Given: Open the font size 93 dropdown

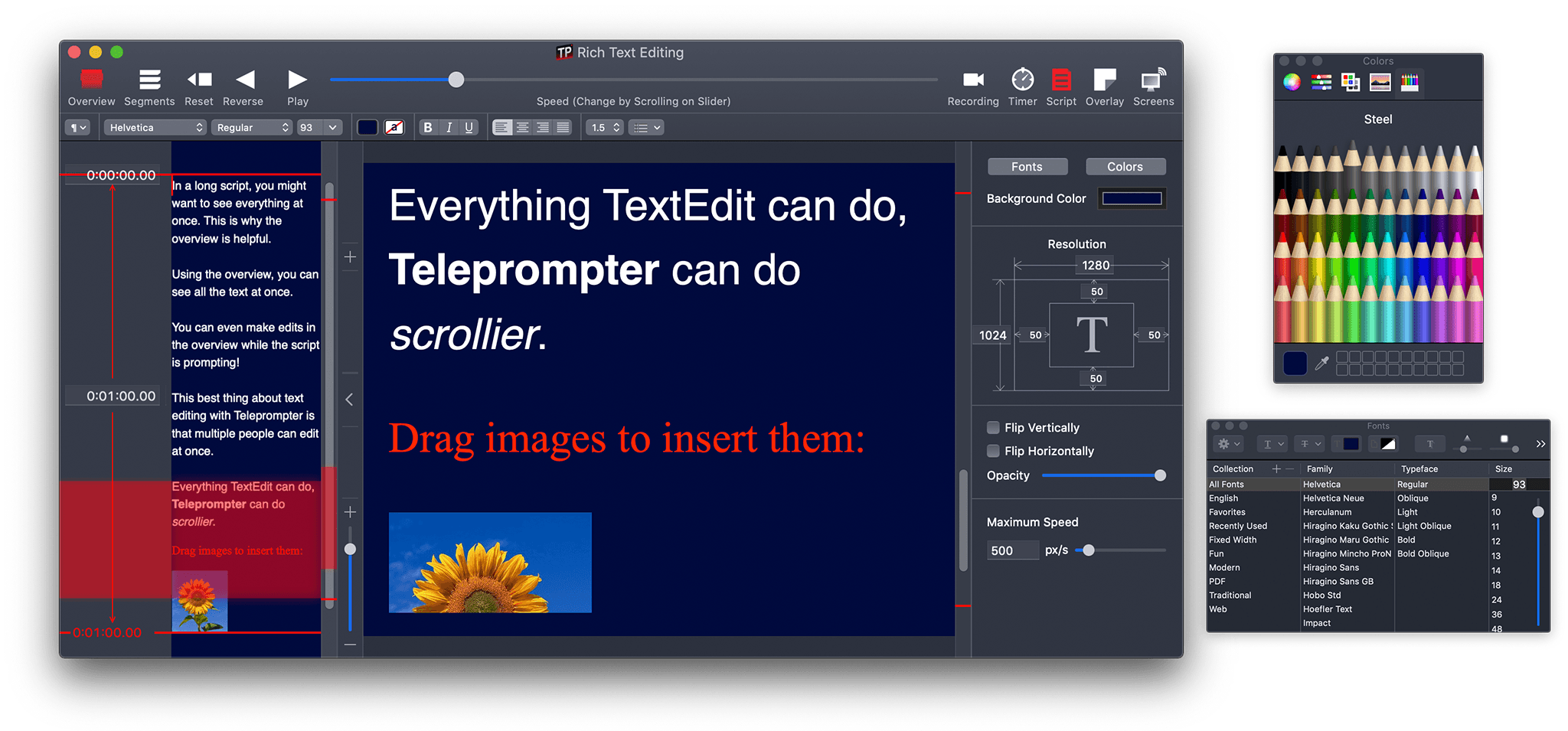Looking at the screenshot, I should click(x=332, y=128).
